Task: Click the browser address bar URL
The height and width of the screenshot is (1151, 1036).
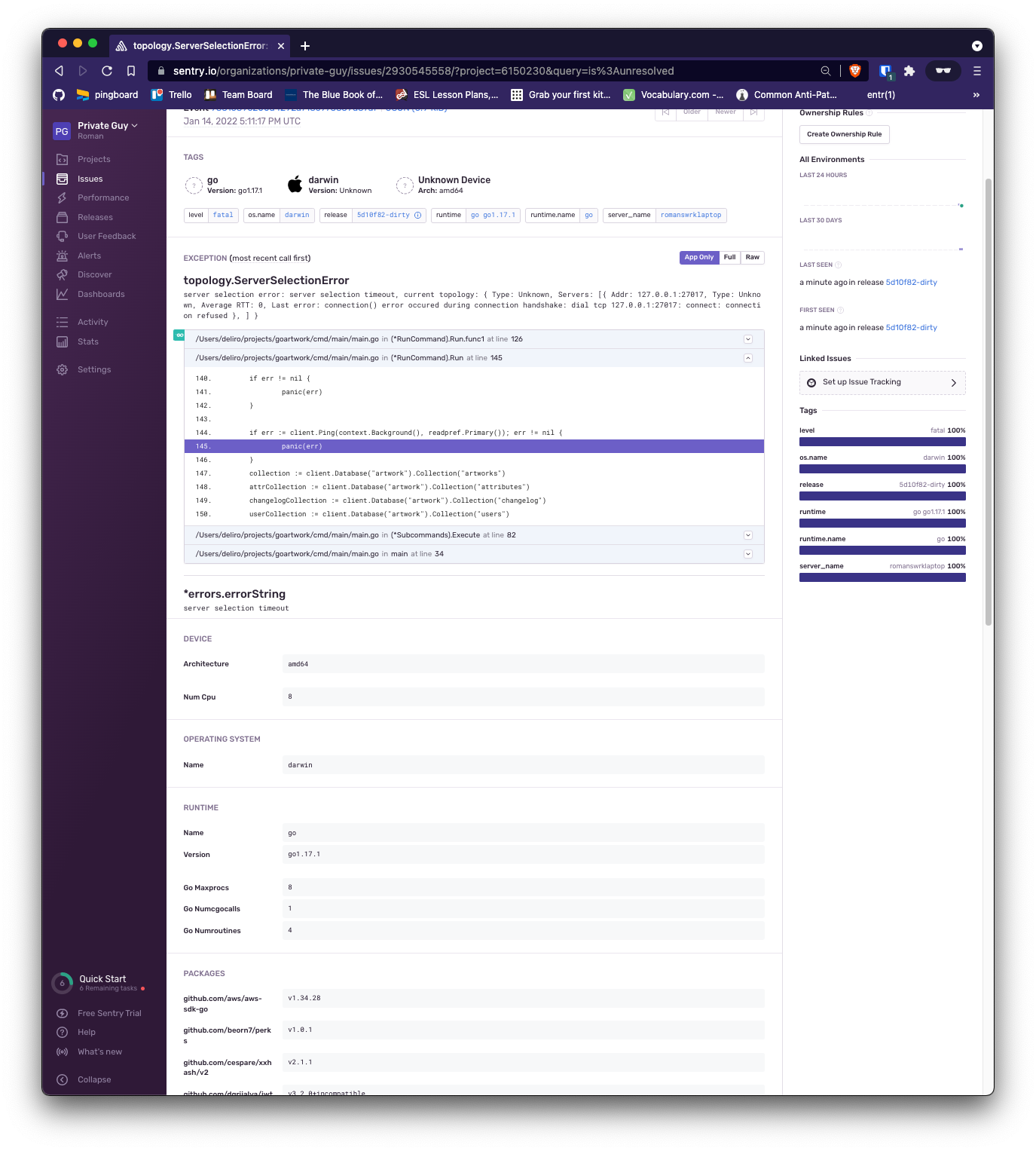Action: click(423, 71)
